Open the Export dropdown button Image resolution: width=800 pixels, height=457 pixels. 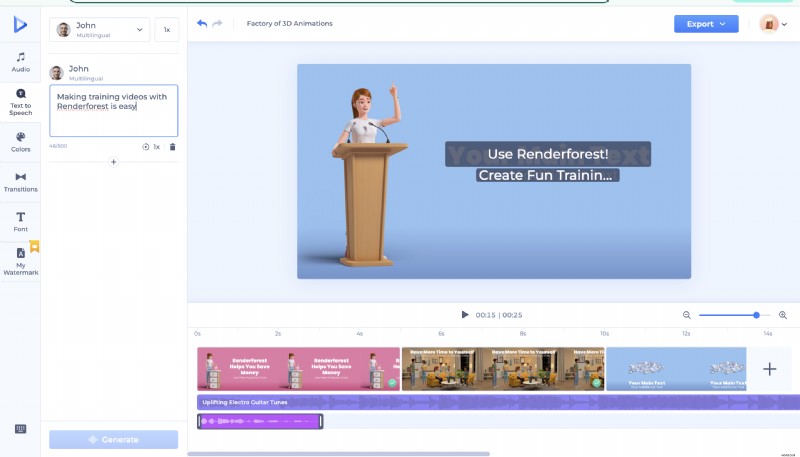(x=706, y=24)
